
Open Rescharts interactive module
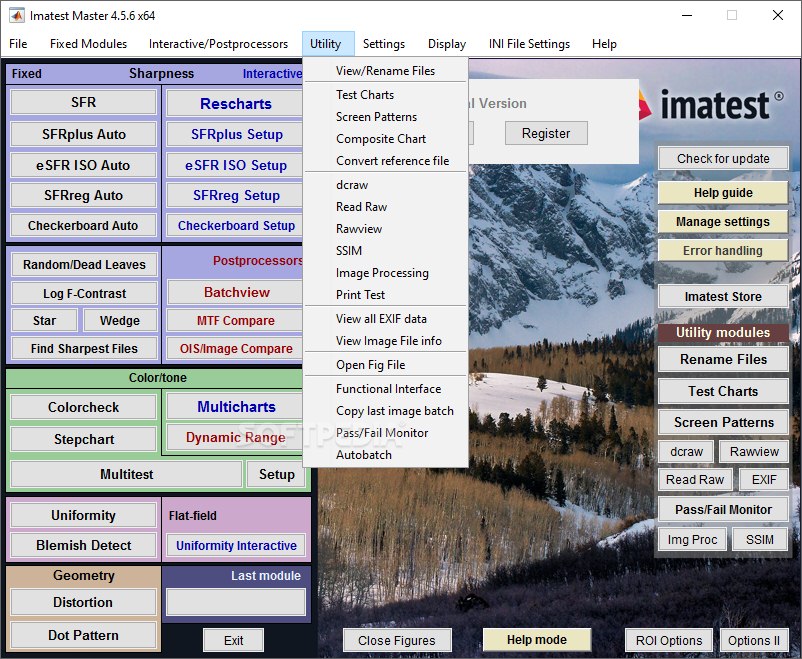pos(235,104)
